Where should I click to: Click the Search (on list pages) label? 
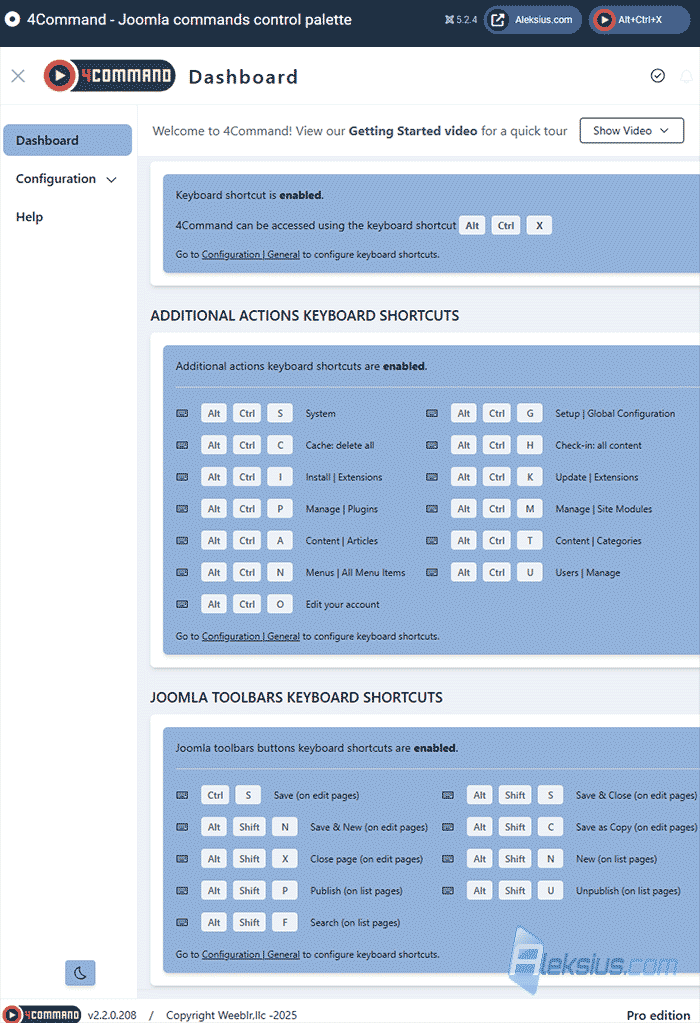click(356, 923)
